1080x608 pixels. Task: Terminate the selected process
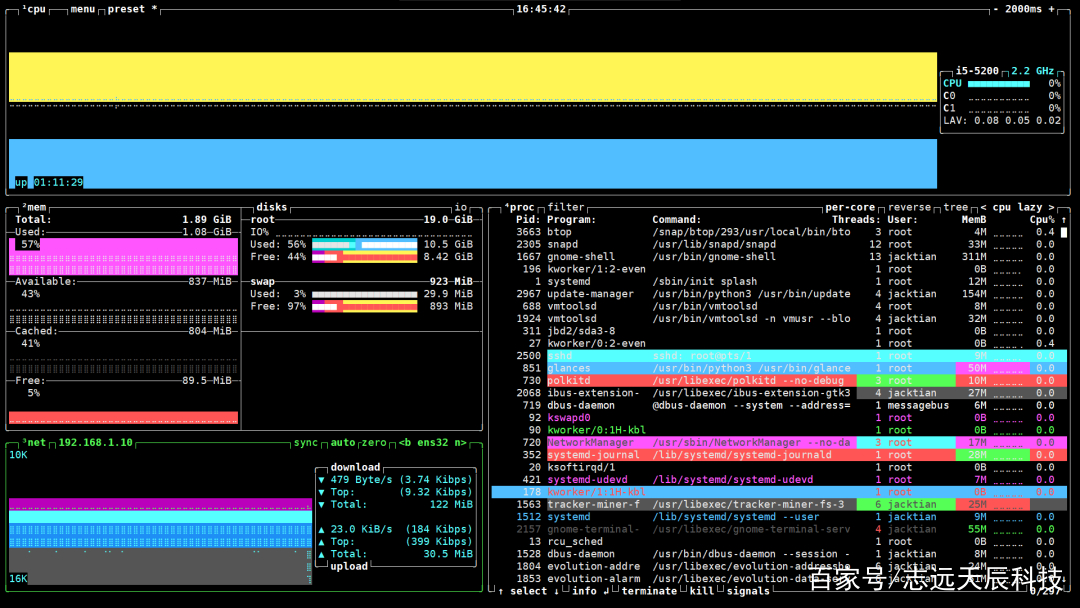(649, 591)
